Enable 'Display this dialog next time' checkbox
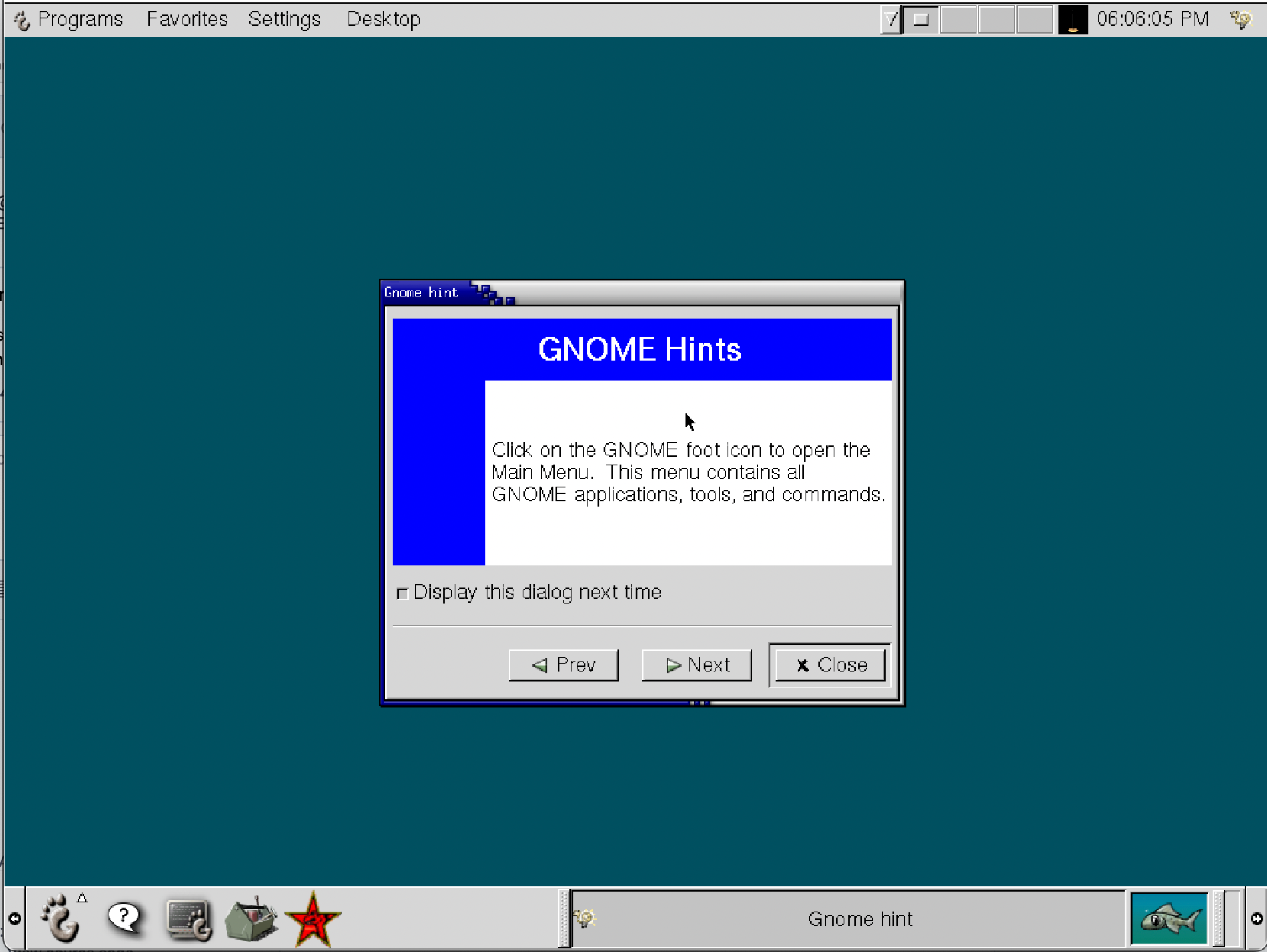The image size is (1267, 952). coord(403,593)
